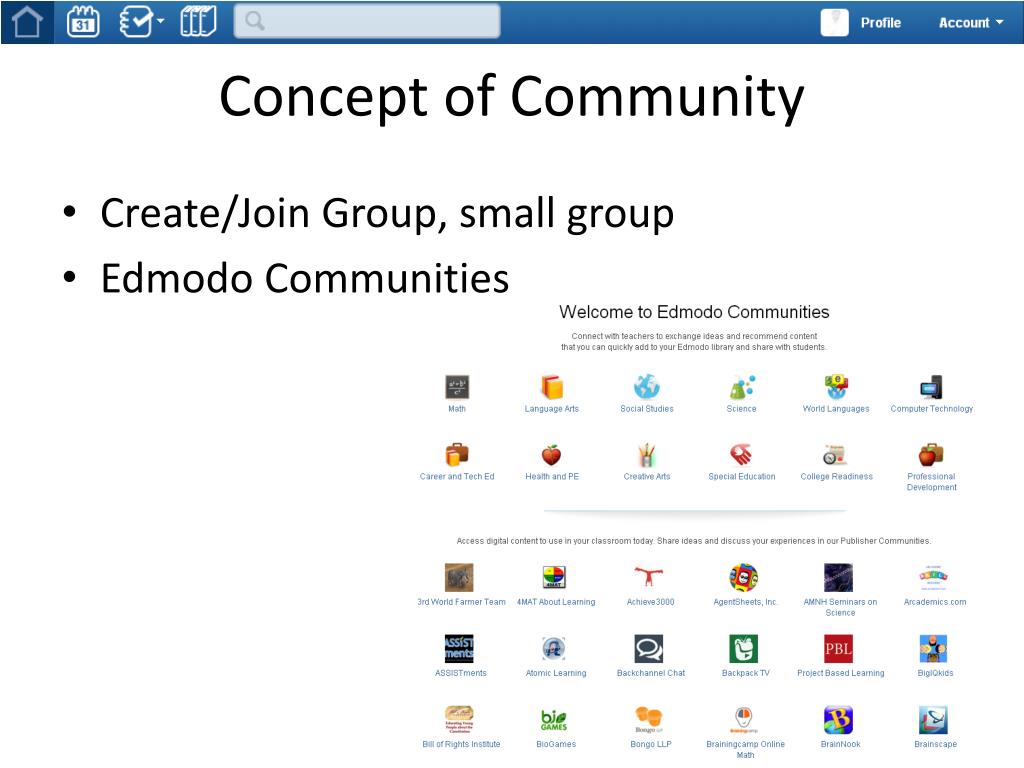1024x768 pixels.
Task: Open the Profile link
Action: [880, 23]
